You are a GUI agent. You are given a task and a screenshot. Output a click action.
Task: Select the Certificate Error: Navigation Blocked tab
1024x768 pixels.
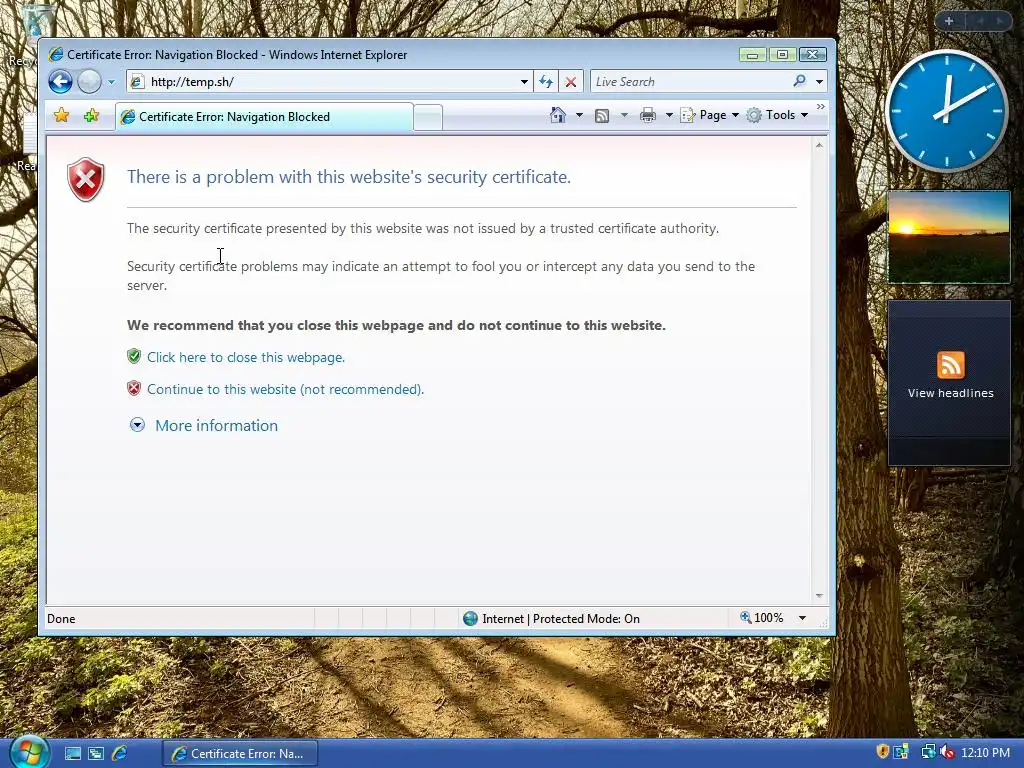[x=264, y=117]
